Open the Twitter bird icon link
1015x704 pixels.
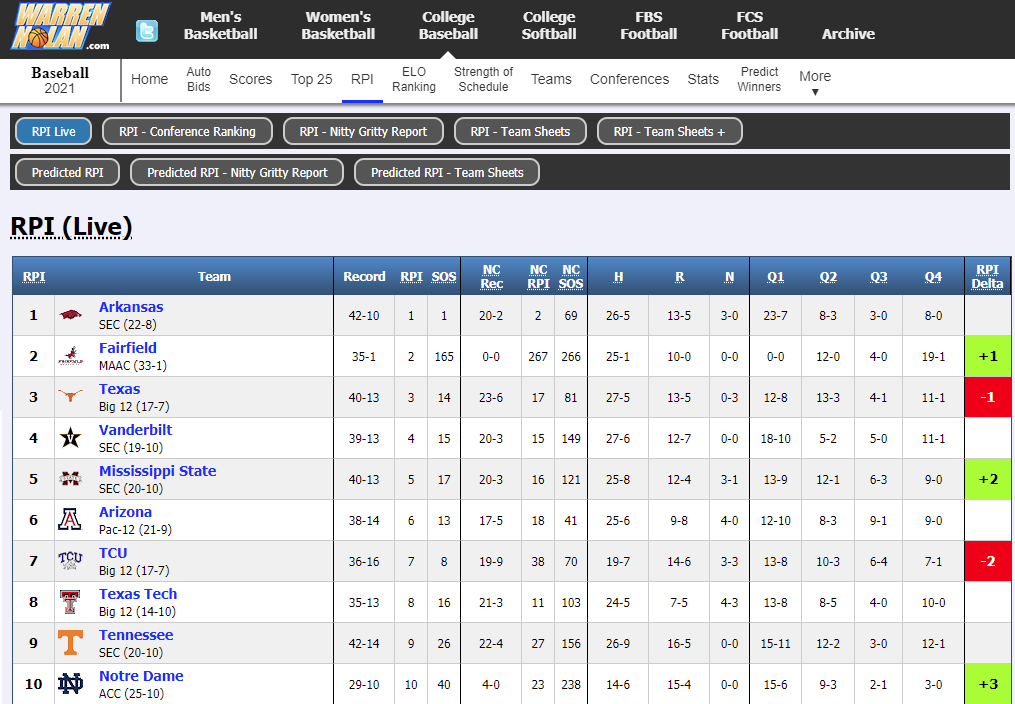pyautogui.click(x=147, y=31)
